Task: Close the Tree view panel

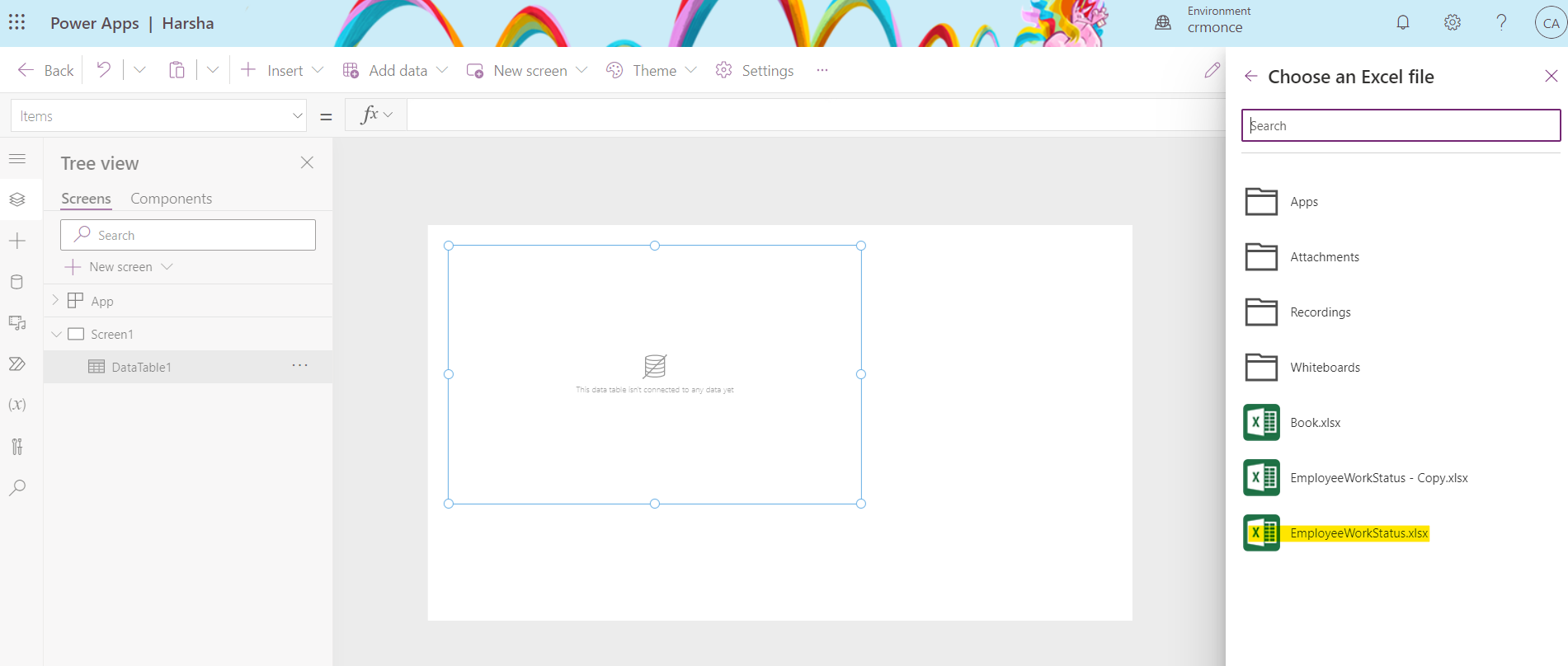Action: point(307,162)
